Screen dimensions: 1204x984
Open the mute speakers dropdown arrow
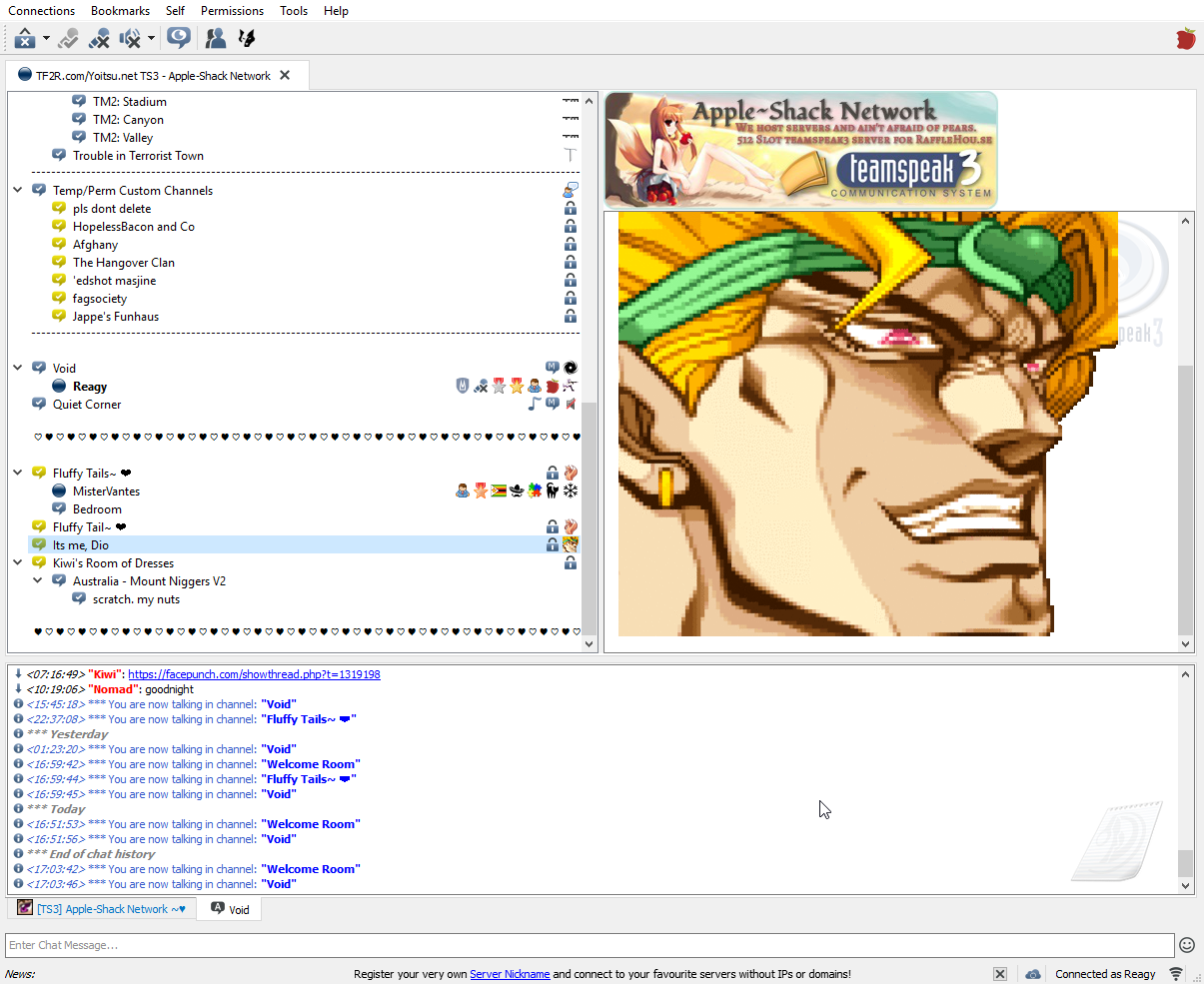click(x=151, y=39)
